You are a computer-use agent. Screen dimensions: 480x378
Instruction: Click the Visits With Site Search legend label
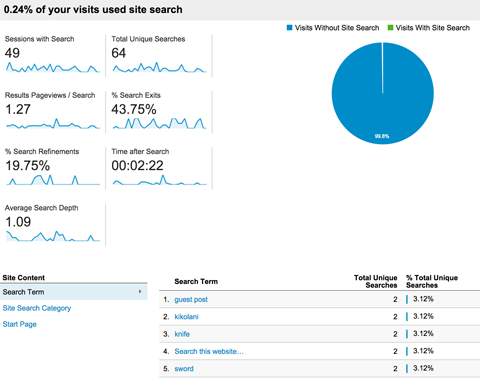pos(433,28)
